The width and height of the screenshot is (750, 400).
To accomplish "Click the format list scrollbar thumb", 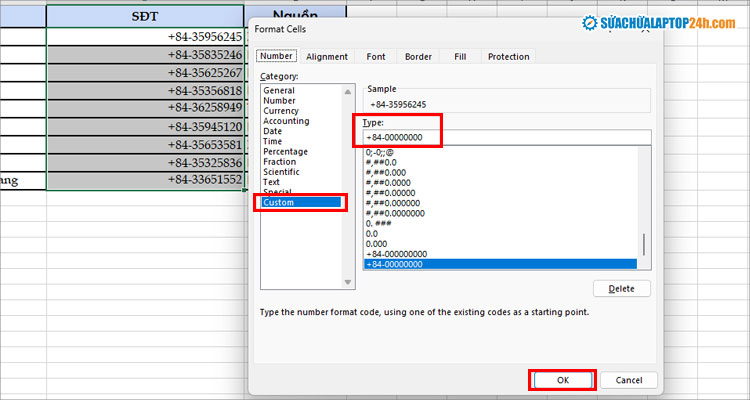I will point(644,245).
